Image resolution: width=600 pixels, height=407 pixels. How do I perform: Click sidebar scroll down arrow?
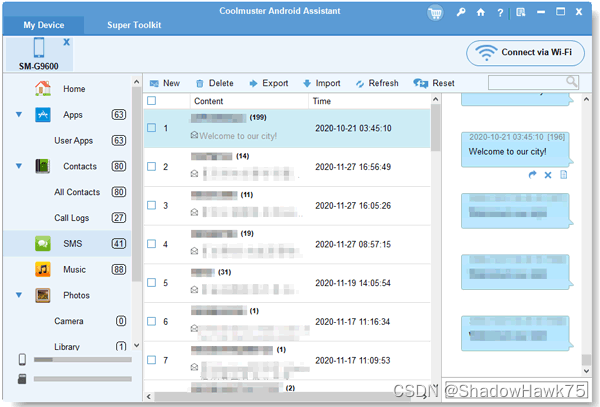(x=137, y=345)
